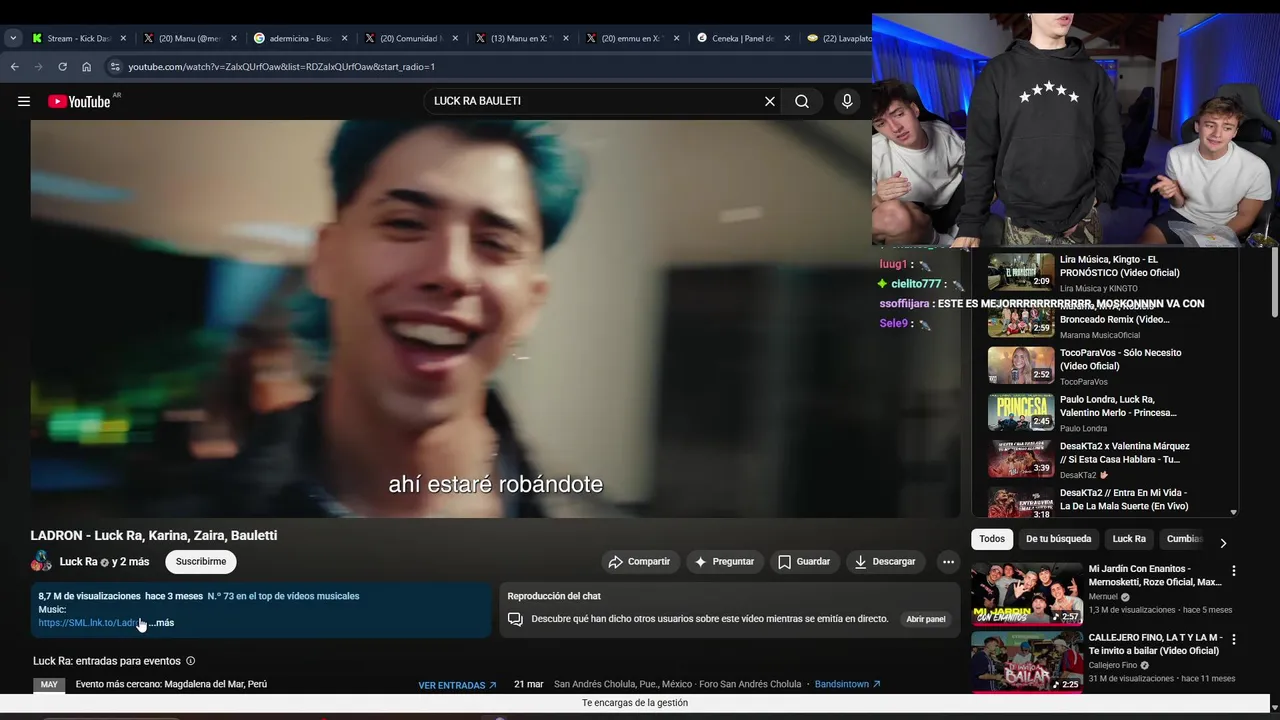The width and height of the screenshot is (1280, 720).
Task: Play DesaKTa2 Entra En Mi Vida item
Action: coord(1105,503)
